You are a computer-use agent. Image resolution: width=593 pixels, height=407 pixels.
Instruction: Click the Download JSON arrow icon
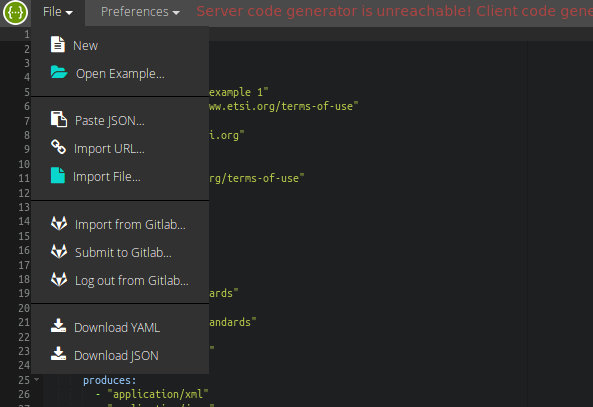pos(59,354)
